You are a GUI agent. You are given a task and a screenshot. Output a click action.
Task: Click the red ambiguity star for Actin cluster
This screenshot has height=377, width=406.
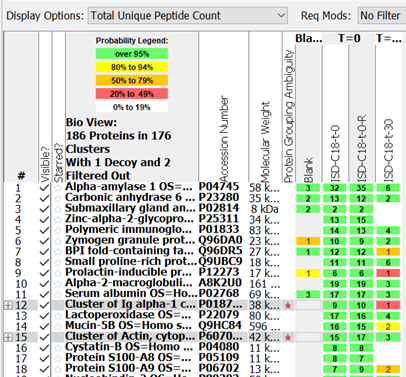288,337
